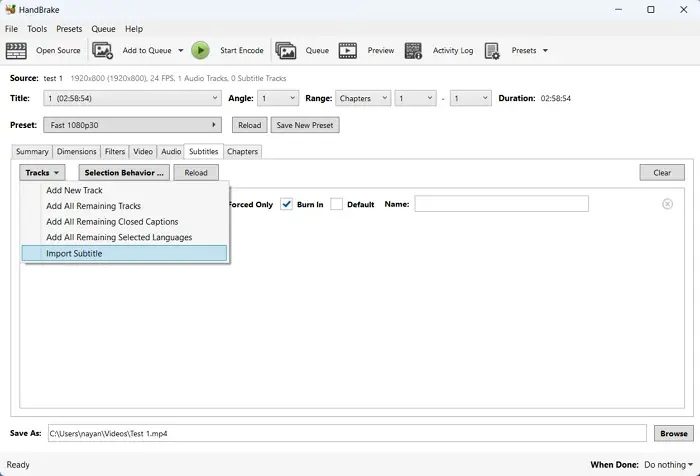This screenshot has width=700, height=476.
Task: Enable the Default checkbox
Action: point(336,204)
